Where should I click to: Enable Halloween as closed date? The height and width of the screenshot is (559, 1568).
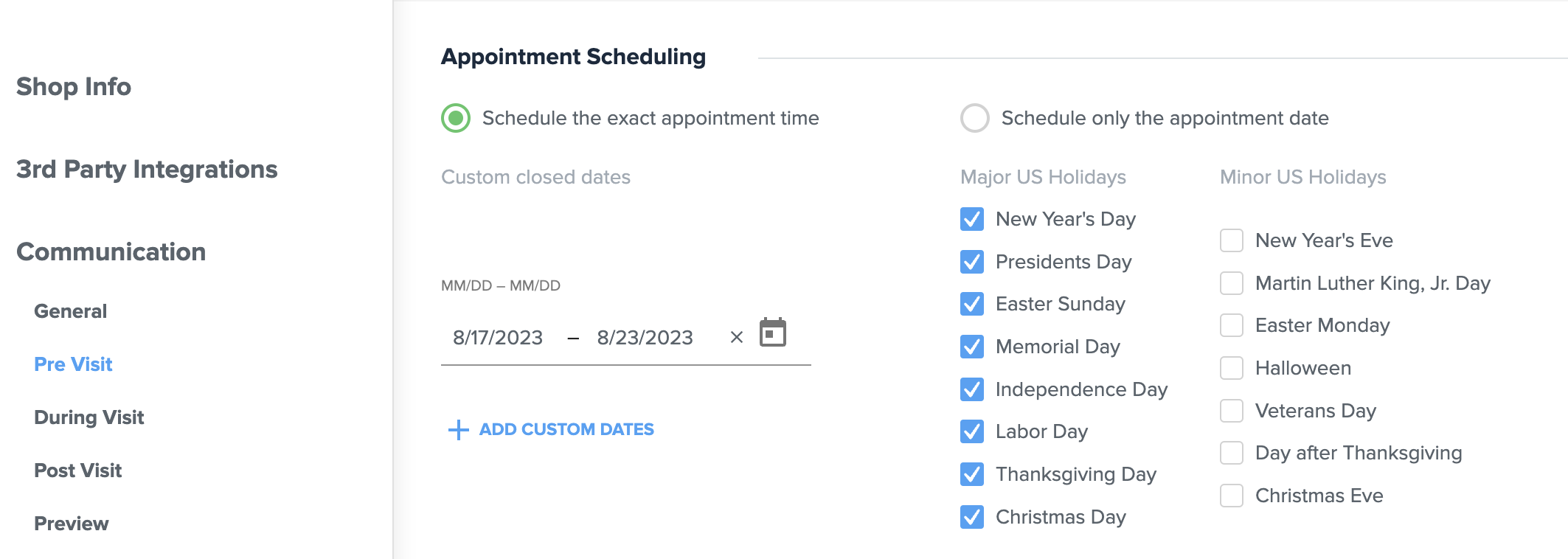pyautogui.click(x=1232, y=368)
